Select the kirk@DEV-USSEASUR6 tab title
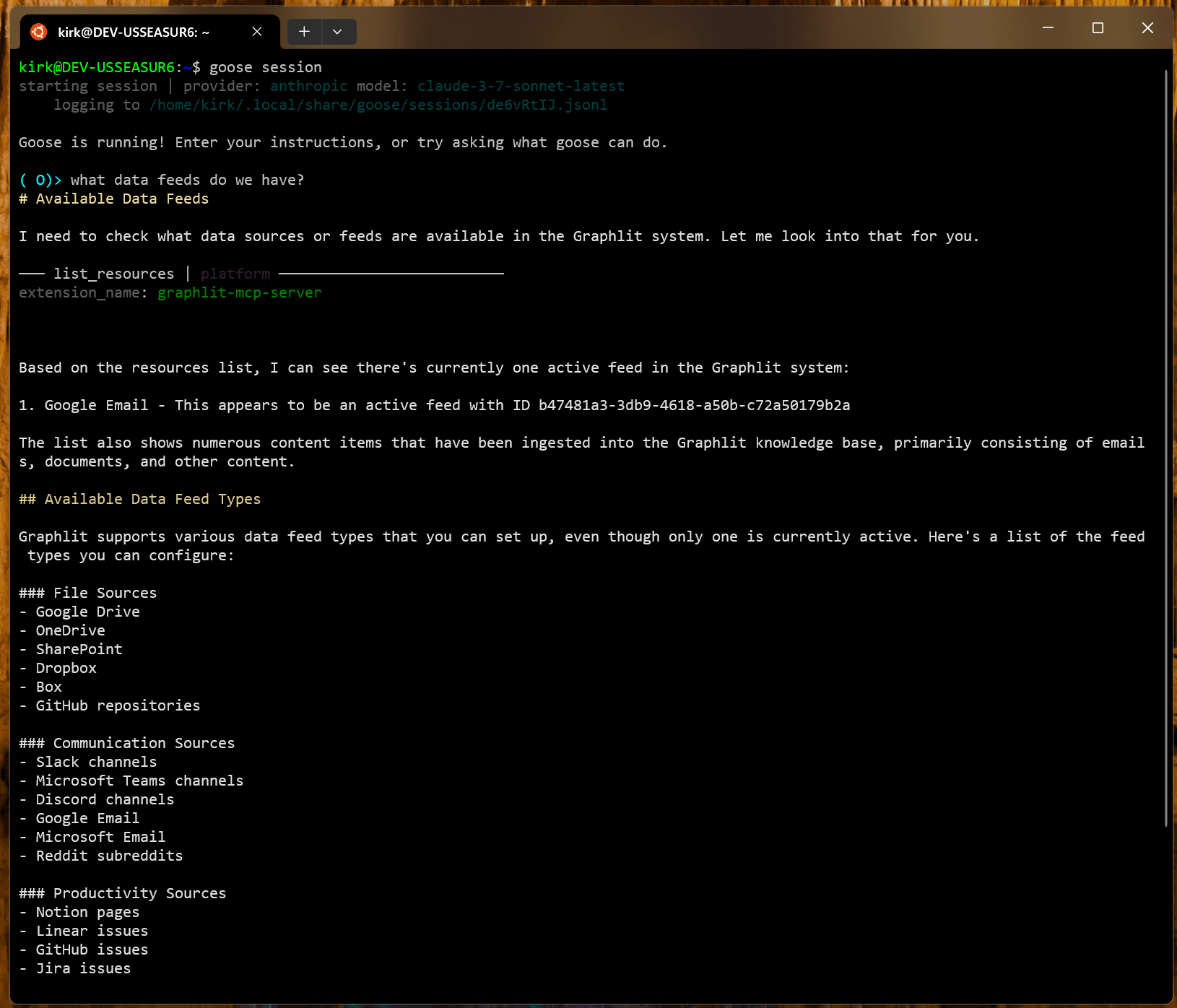This screenshot has height=1008, width=1177. [134, 32]
